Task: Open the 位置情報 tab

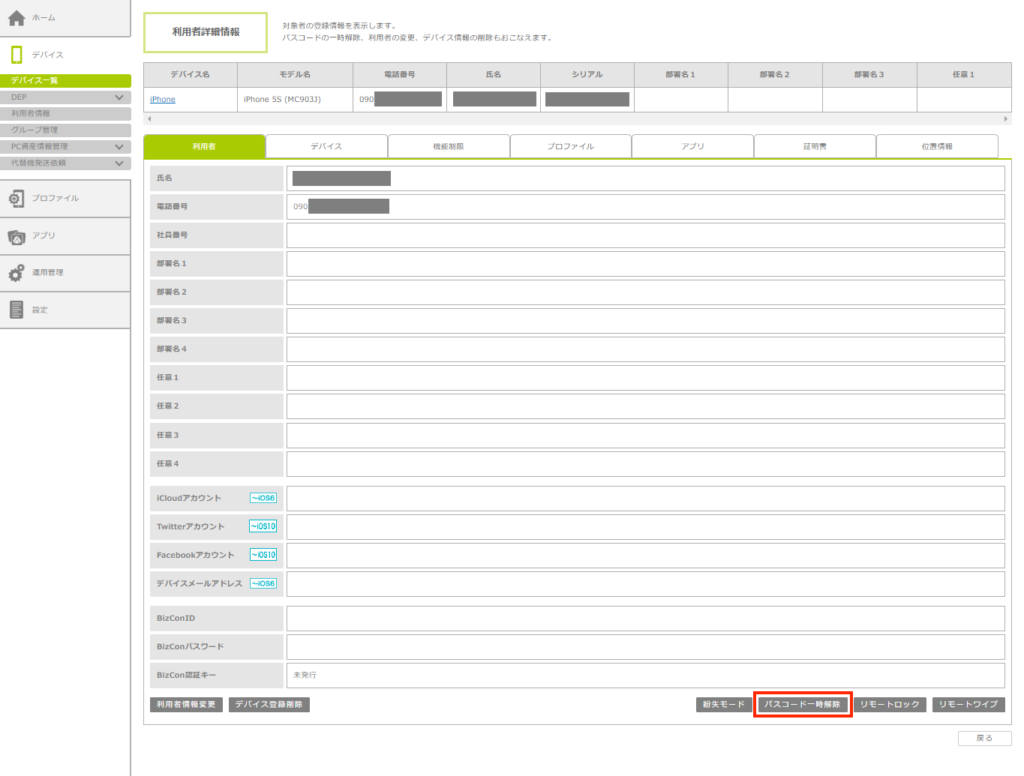Action: pos(936,146)
